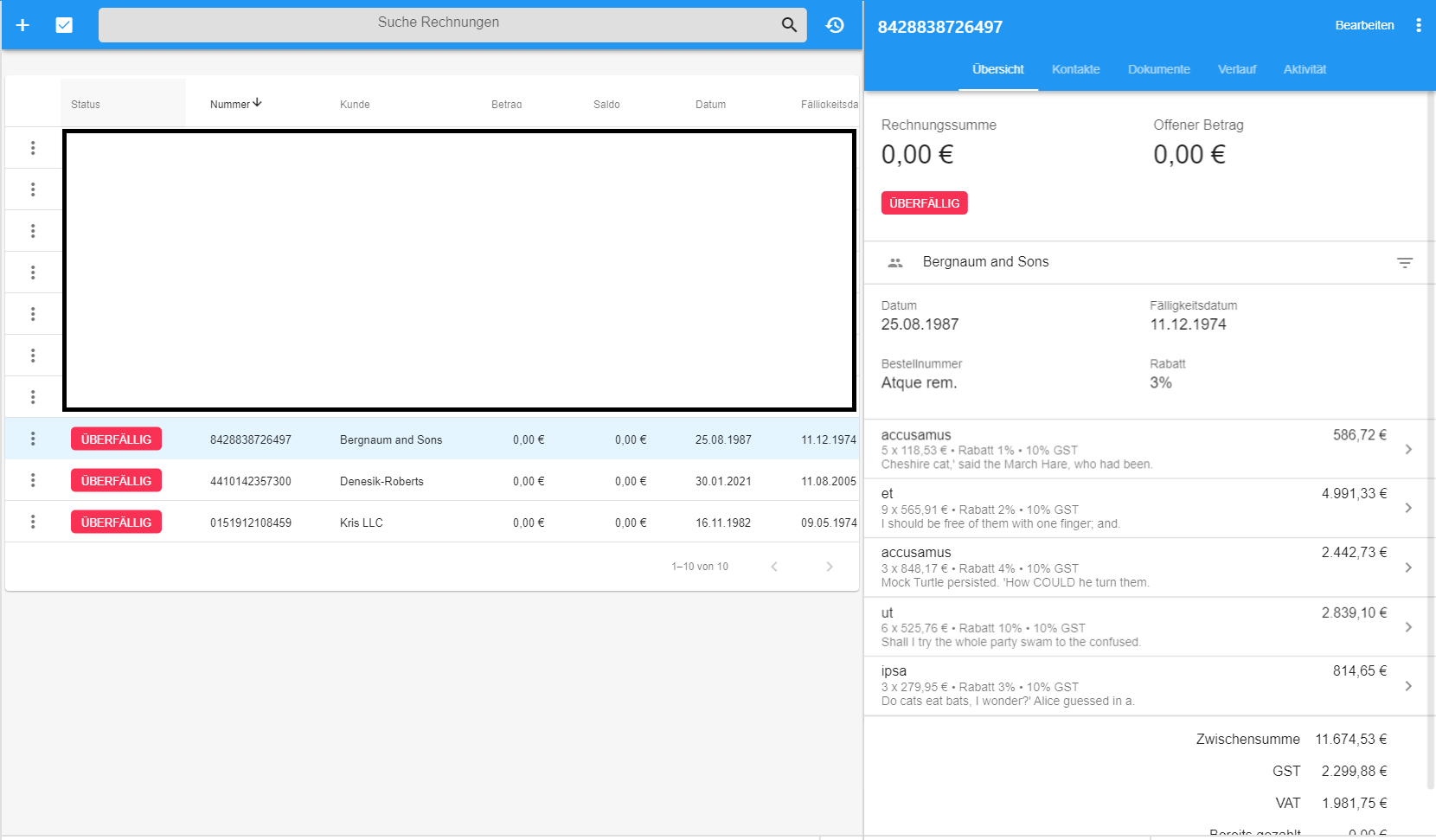Screen dimensions: 1436x840
Task: Open the overflow menu beside Bearbeiten
Action: tap(1419, 25)
